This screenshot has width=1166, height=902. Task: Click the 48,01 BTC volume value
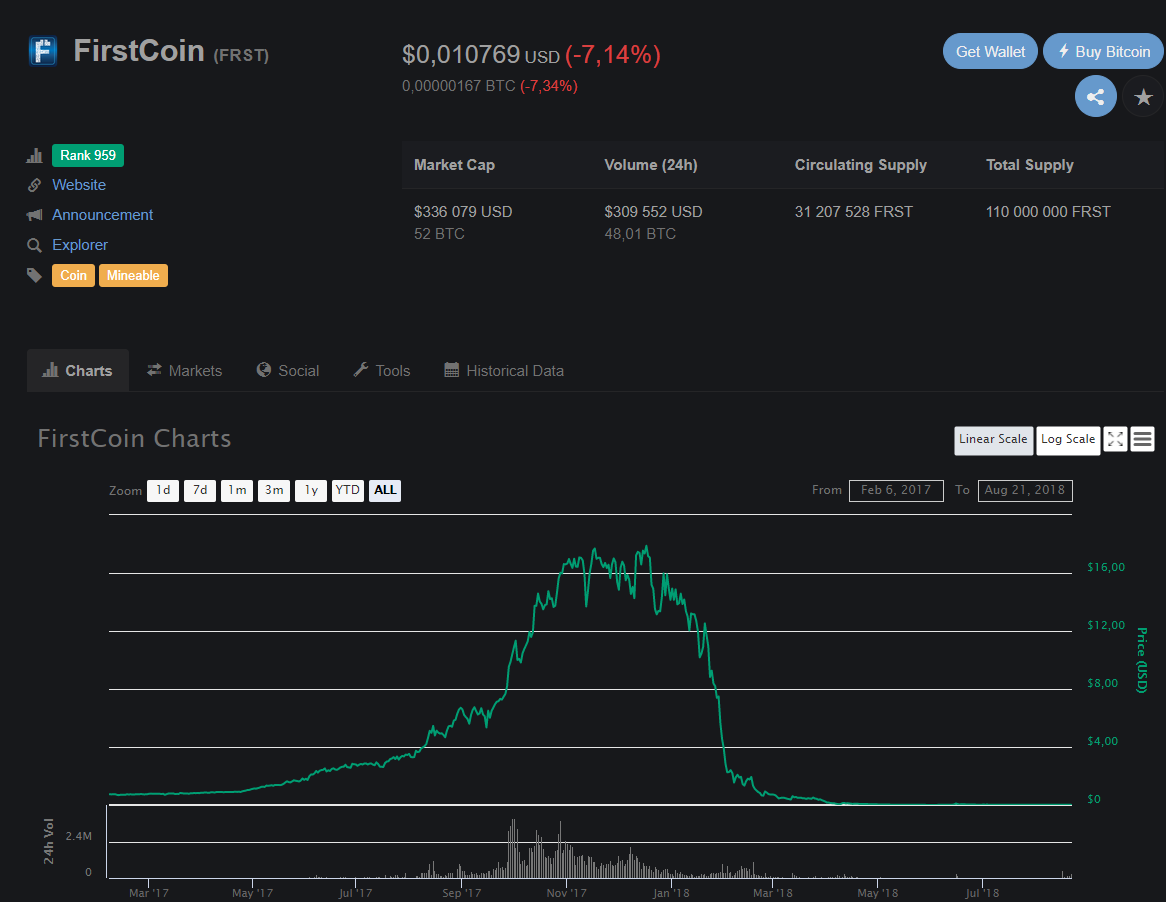pos(640,234)
